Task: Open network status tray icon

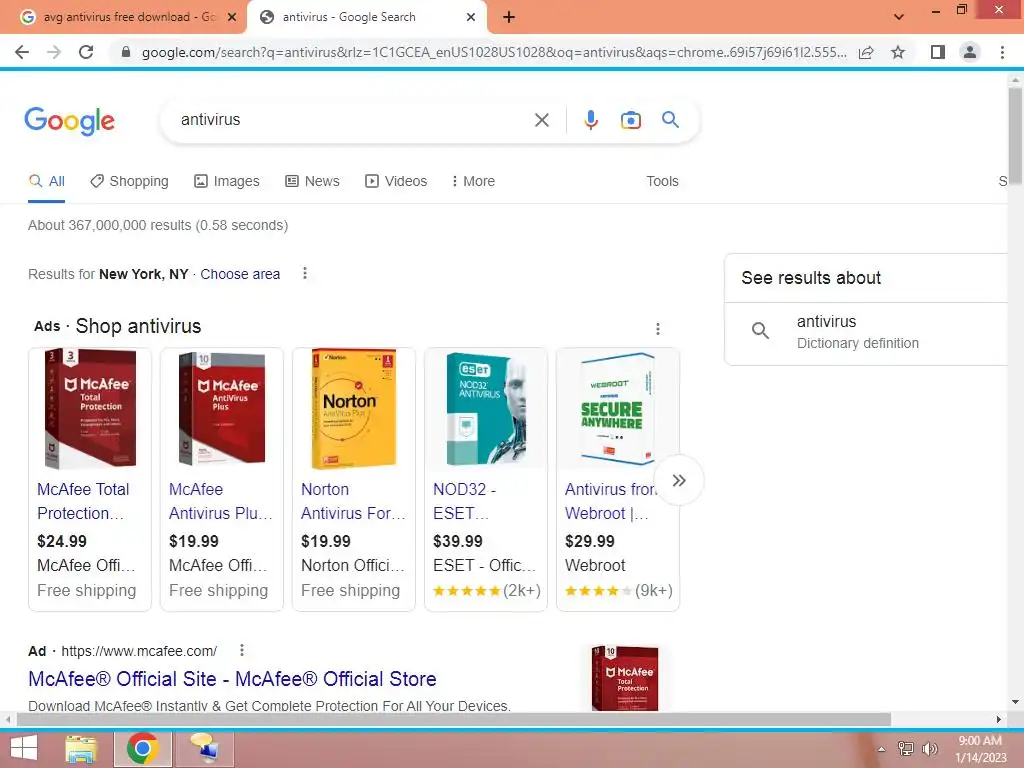Action: click(x=905, y=748)
